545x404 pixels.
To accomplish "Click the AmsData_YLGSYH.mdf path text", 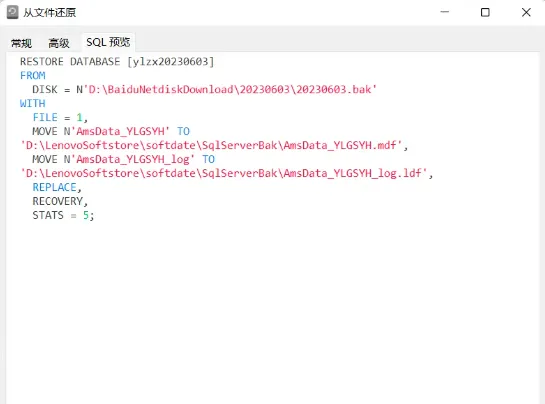I will coord(212,145).
